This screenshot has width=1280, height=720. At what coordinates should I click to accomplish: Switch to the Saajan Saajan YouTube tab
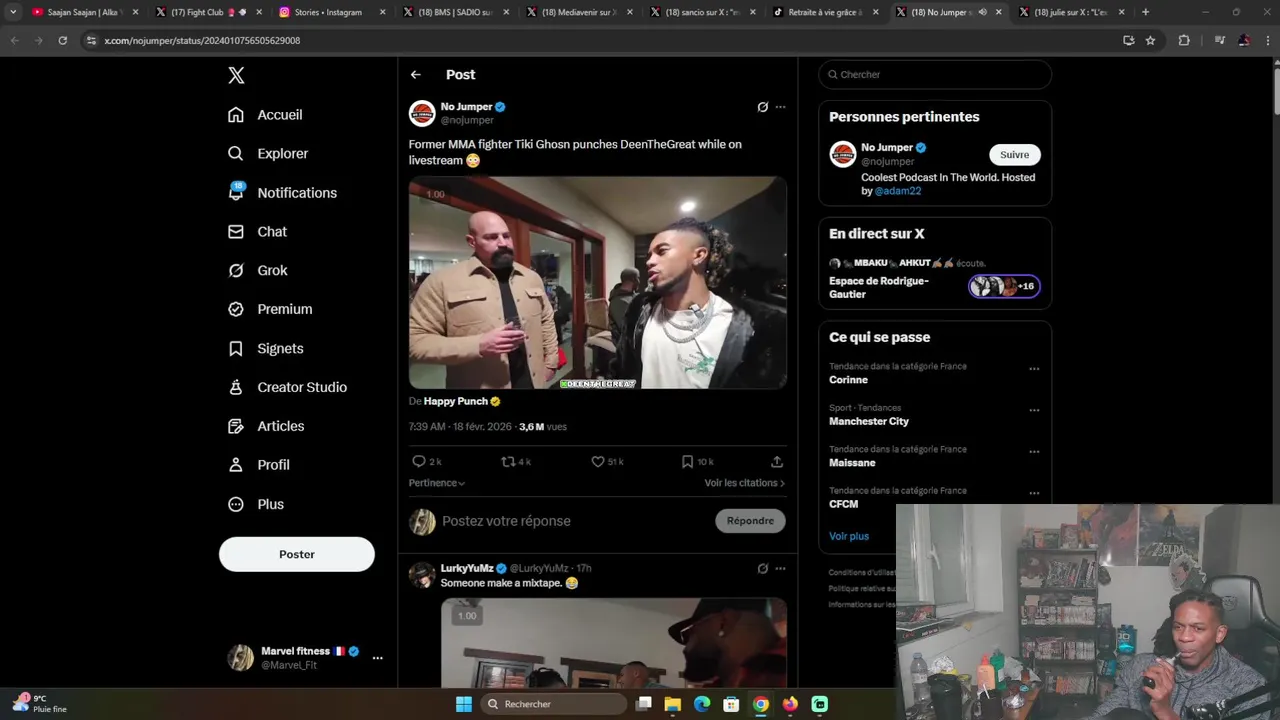[x=83, y=12]
